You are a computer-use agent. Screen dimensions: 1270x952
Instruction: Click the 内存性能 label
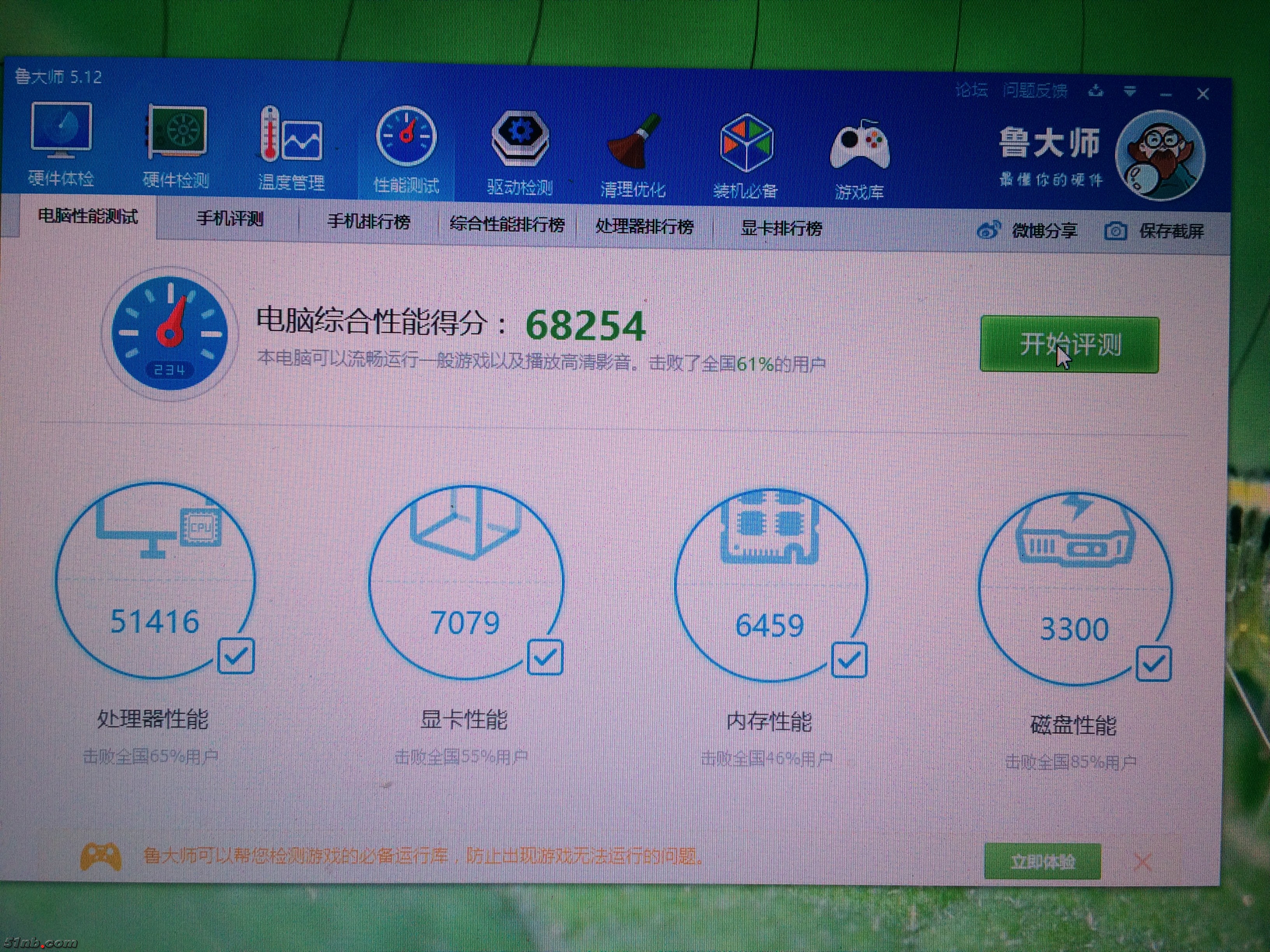pyautogui.click(x=769, y=722)
